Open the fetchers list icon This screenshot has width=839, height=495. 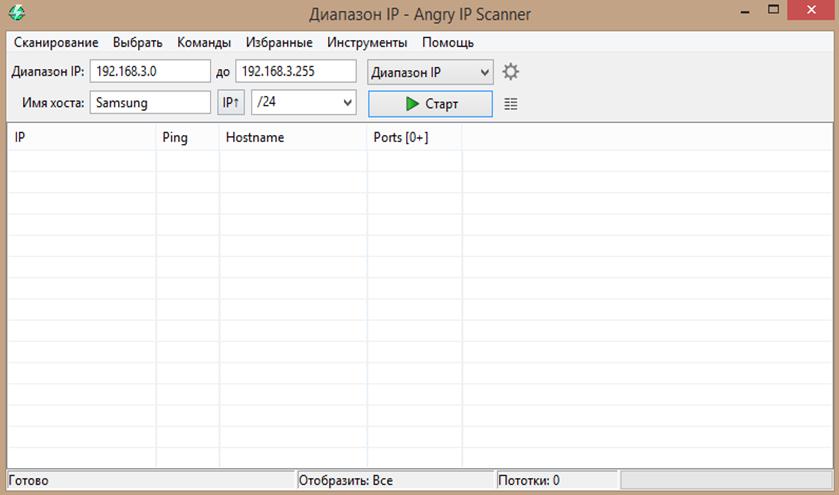pyautogui.click(x=510, y=104)
